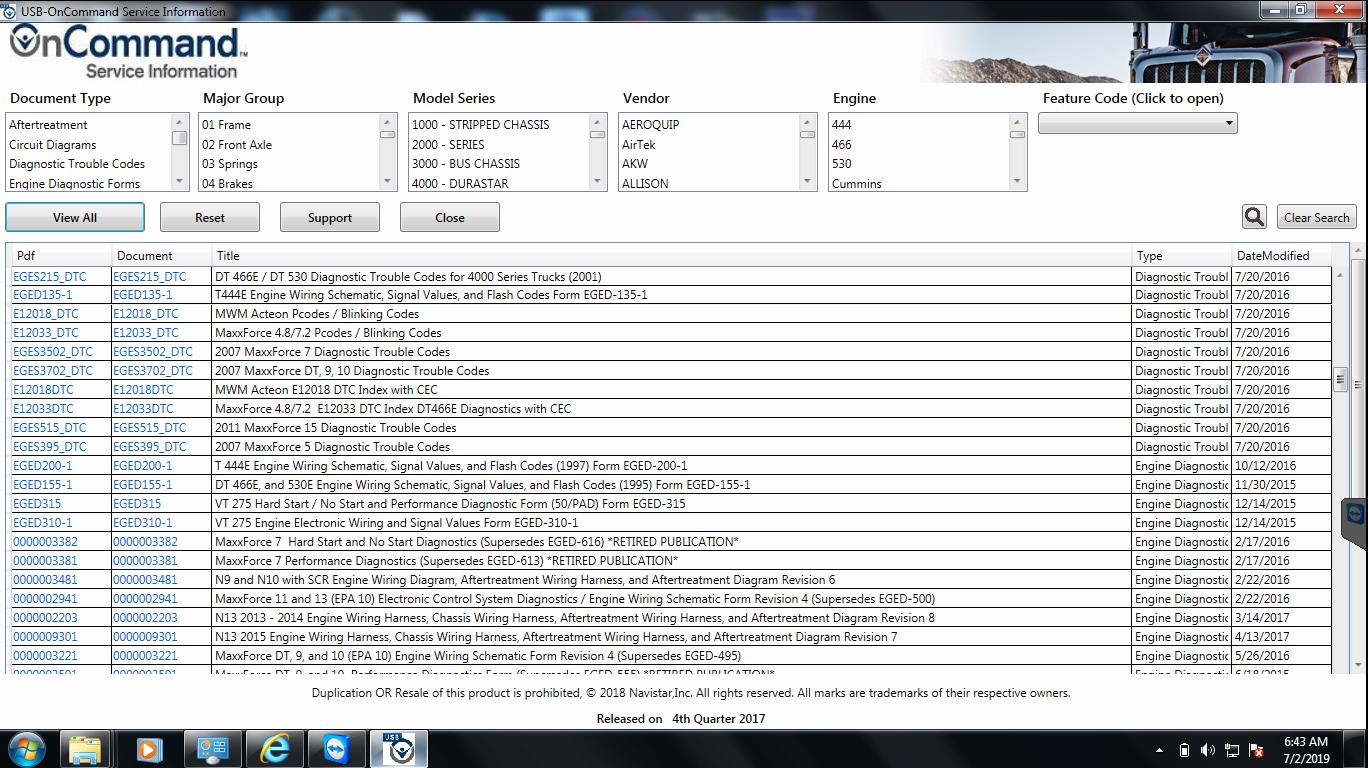Show hidden system tray icons
Viewport: 1368px width, 768px height.
(x=1159, y=750)
